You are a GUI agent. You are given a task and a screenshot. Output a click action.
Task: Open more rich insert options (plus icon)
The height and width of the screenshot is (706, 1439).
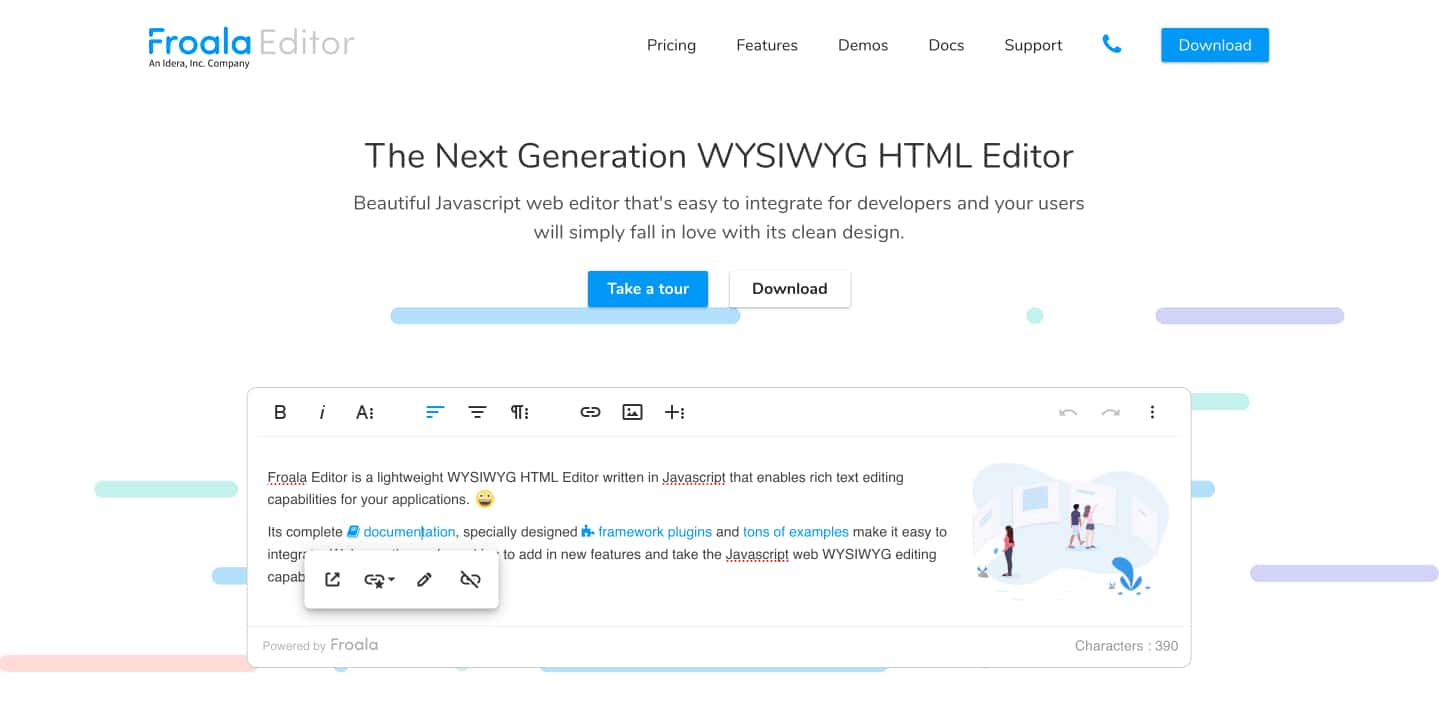pyautogui.click(x=675, y=412)
